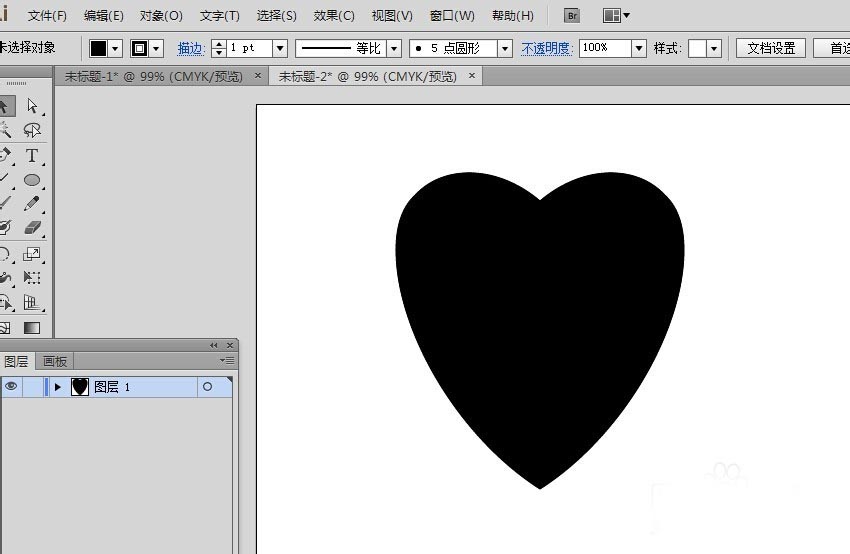
Task: Select the Scale tool
Action: (32, 254)
